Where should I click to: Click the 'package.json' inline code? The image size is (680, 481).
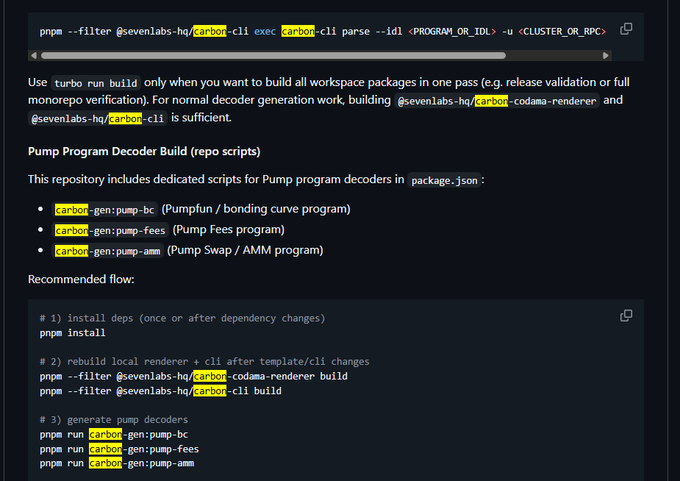[x=444, y=180]
